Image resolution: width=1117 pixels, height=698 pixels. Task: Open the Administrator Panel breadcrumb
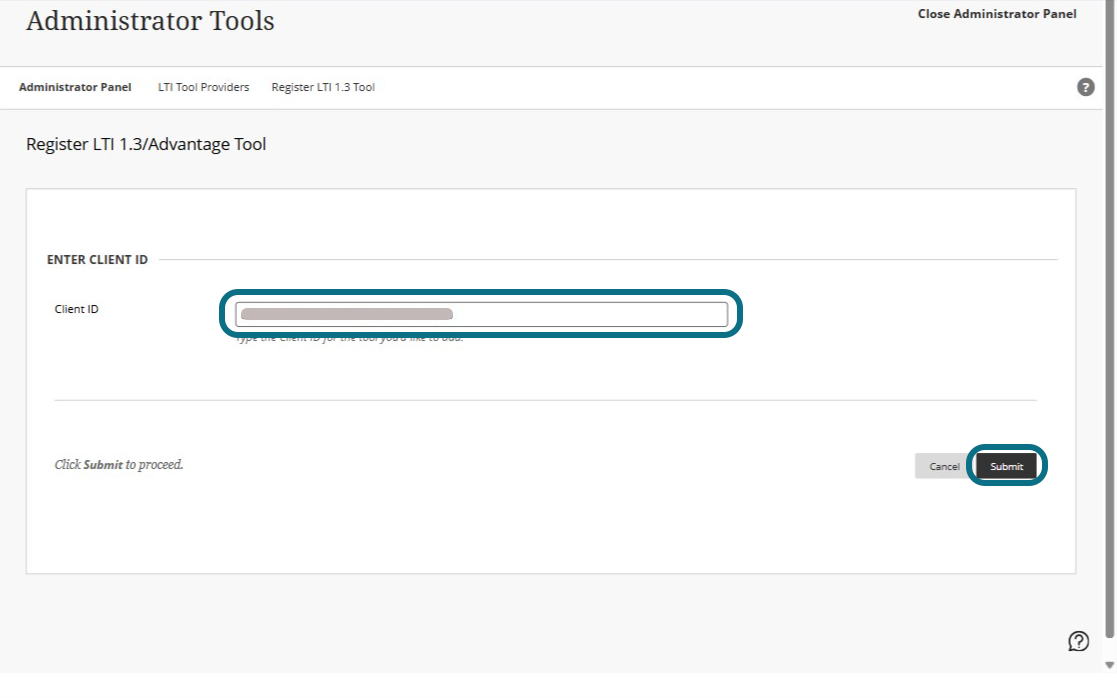point(75,87)
